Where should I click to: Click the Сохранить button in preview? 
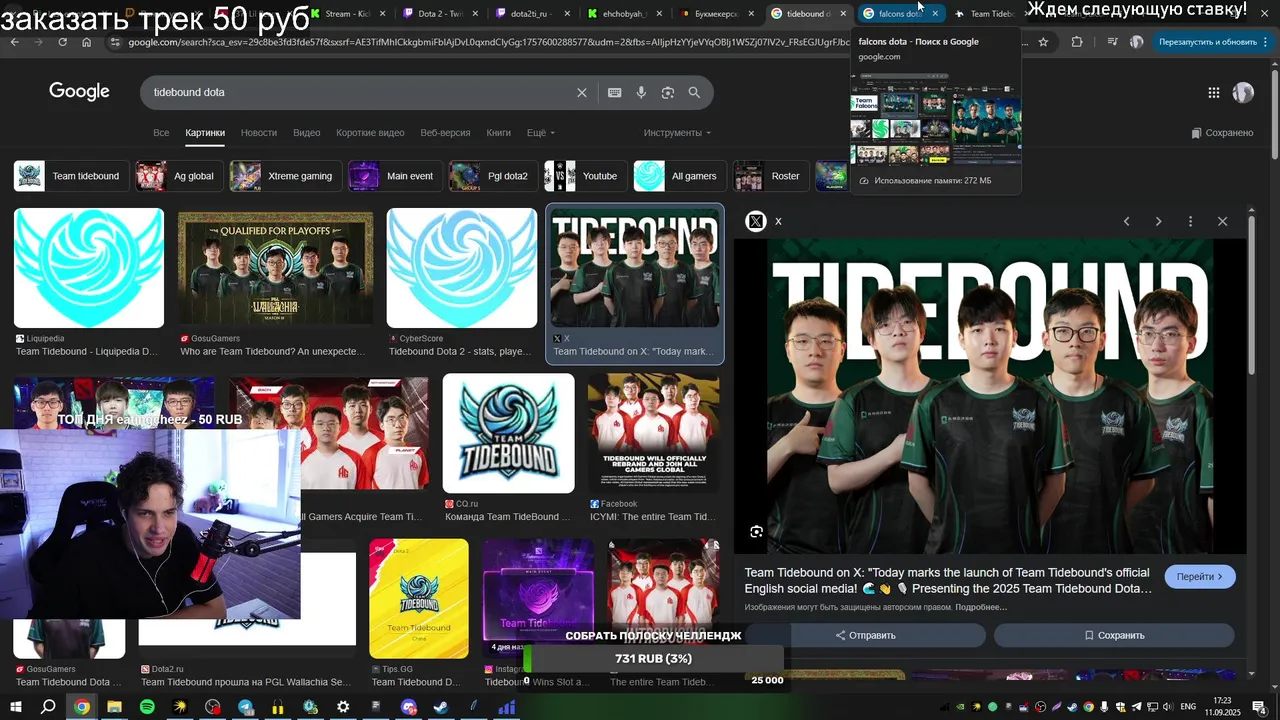(1114, 635)
